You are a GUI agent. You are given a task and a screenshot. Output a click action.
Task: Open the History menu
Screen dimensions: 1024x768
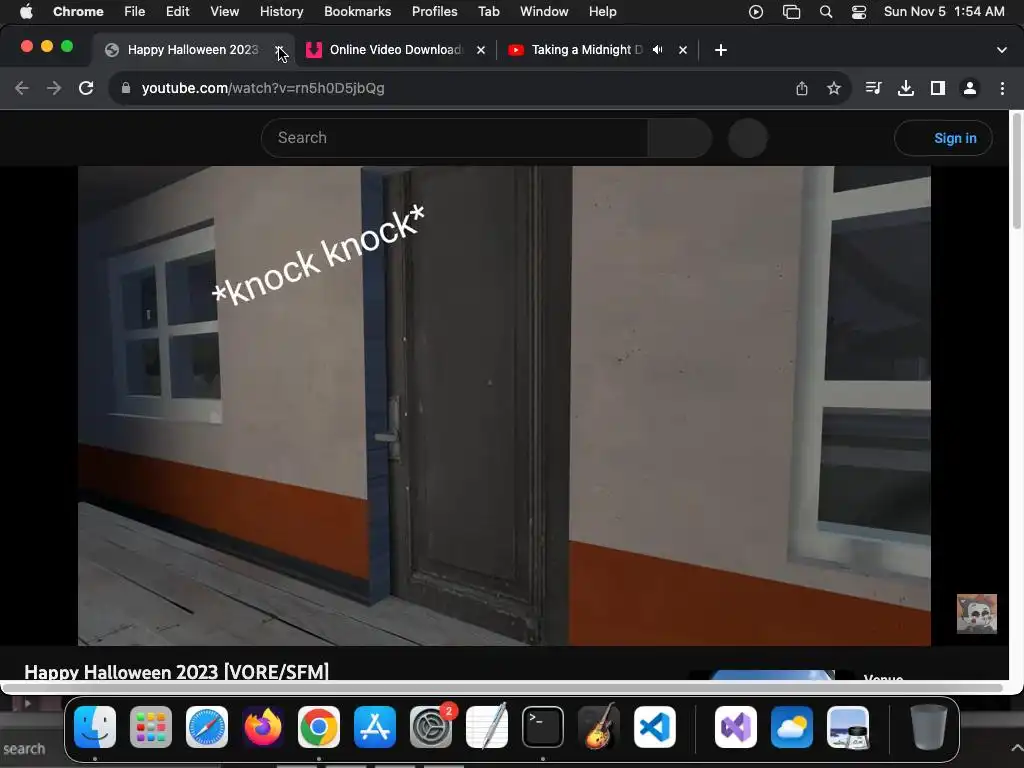click(x=281, y=11)
